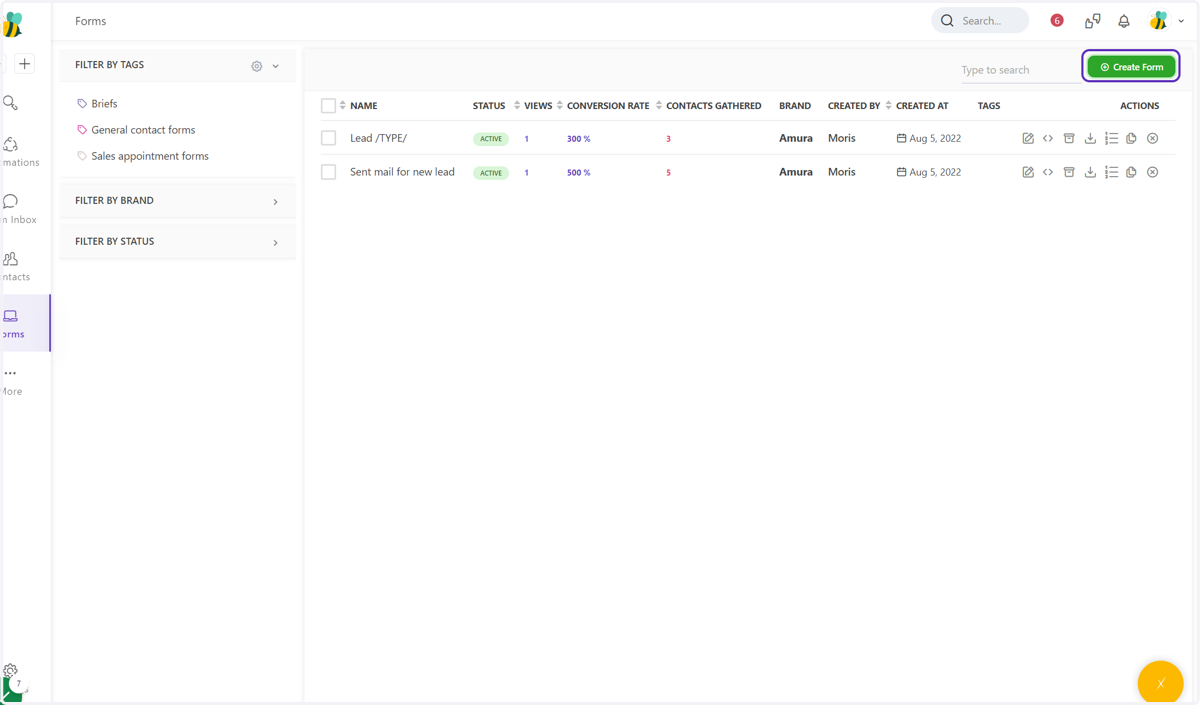
Task: Open the settings gear at sidebar bottom
Action: pos(10,671)
